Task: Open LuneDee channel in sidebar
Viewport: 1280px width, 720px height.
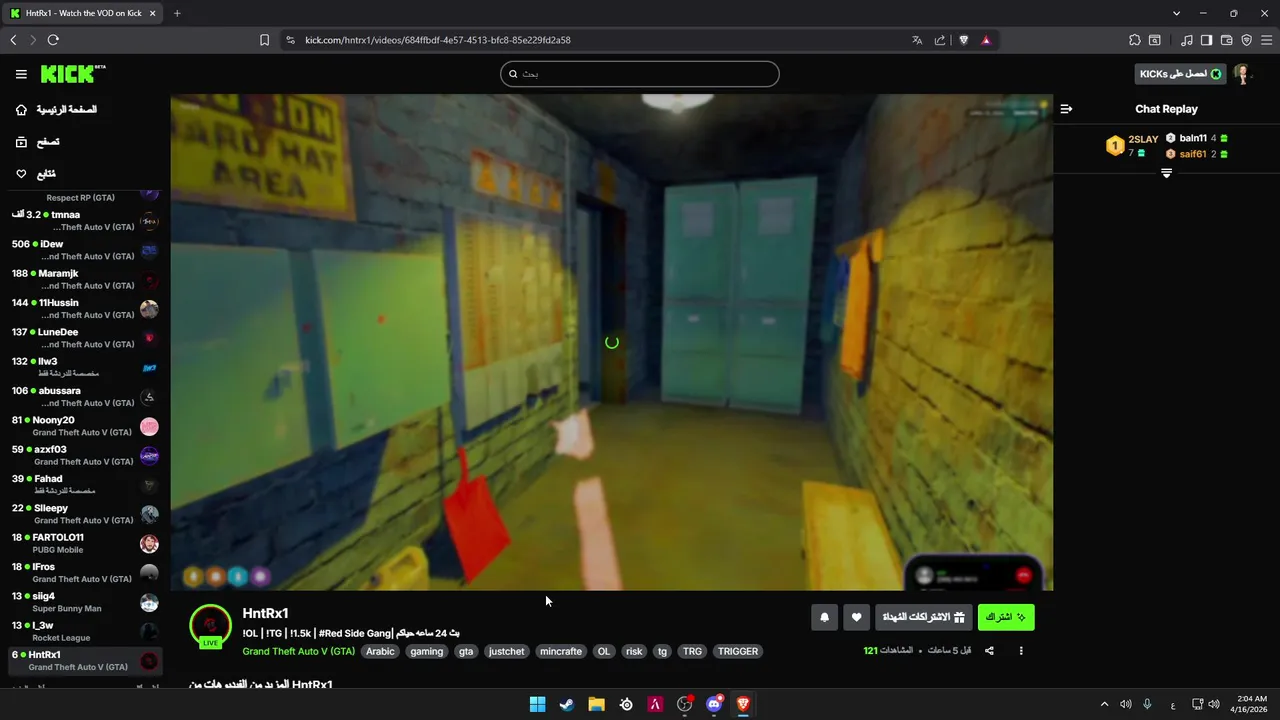Action: point(85,338)
